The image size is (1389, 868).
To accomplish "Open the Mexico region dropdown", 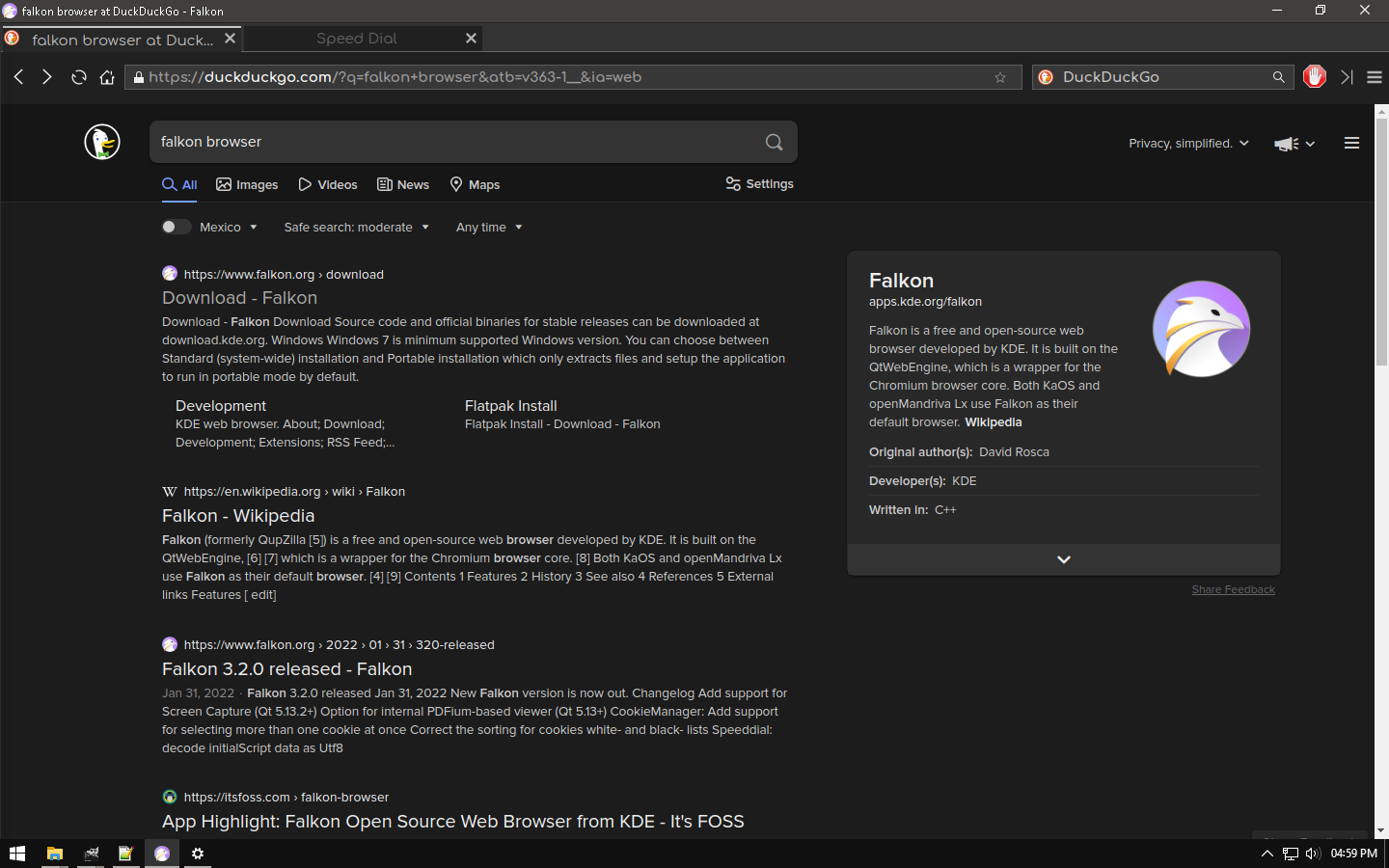I will tap(229, 227).
